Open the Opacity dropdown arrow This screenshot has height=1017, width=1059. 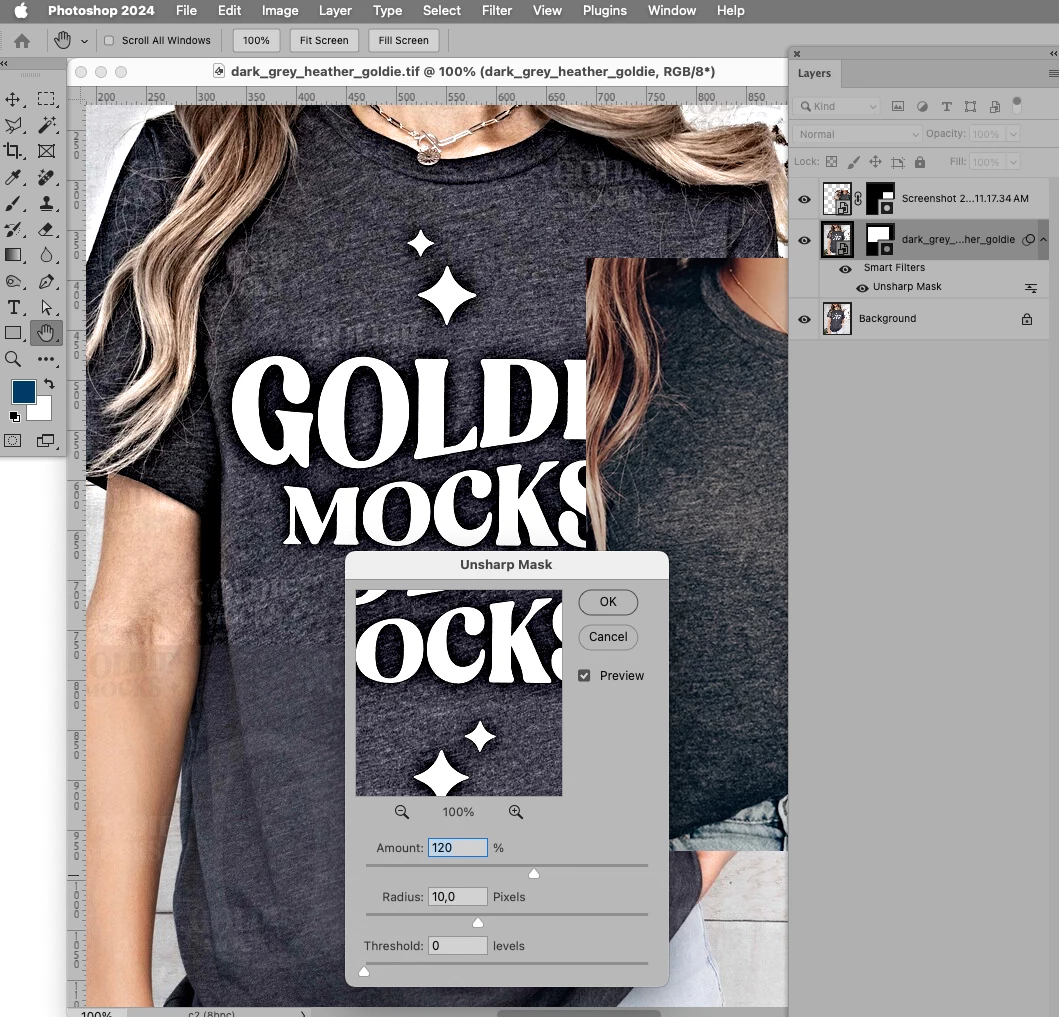coord(1013,134)
